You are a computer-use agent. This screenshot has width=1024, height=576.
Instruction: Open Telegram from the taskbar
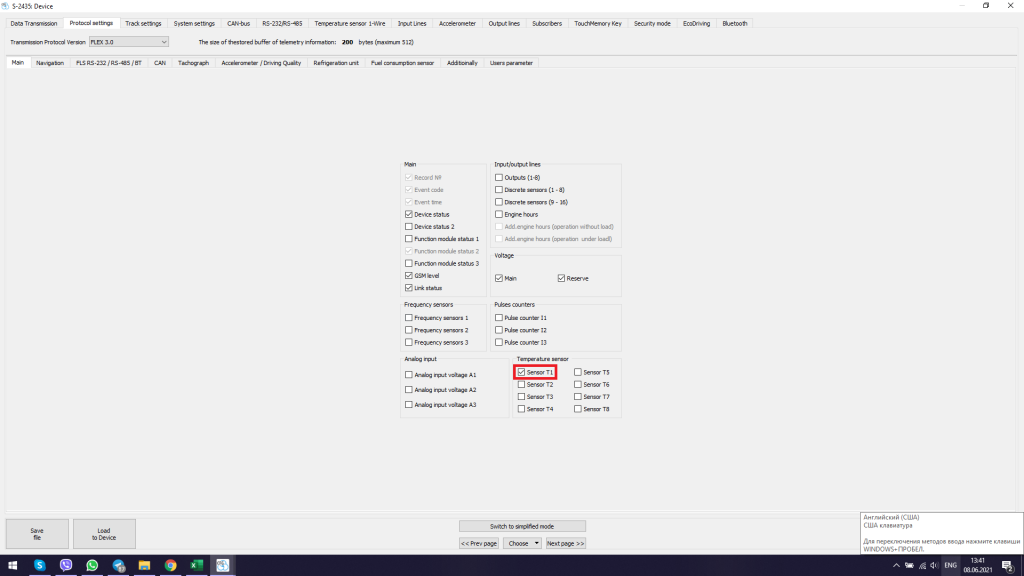coord(118,565)
